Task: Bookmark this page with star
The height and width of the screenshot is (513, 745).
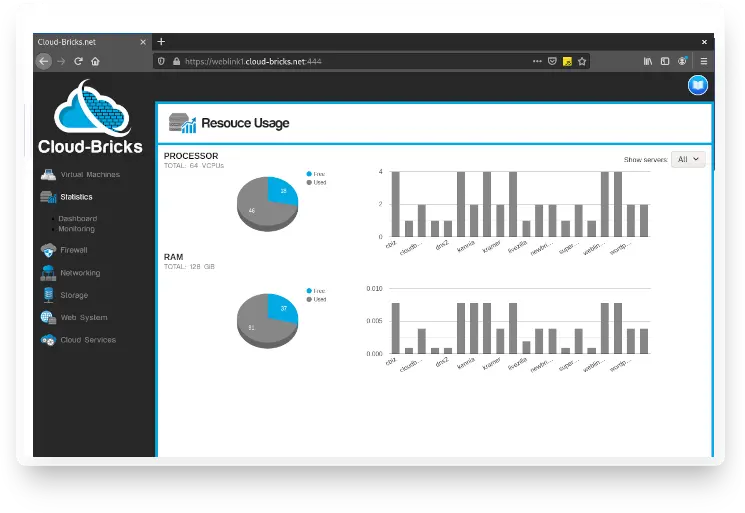Action: click(x=582, y=61)
